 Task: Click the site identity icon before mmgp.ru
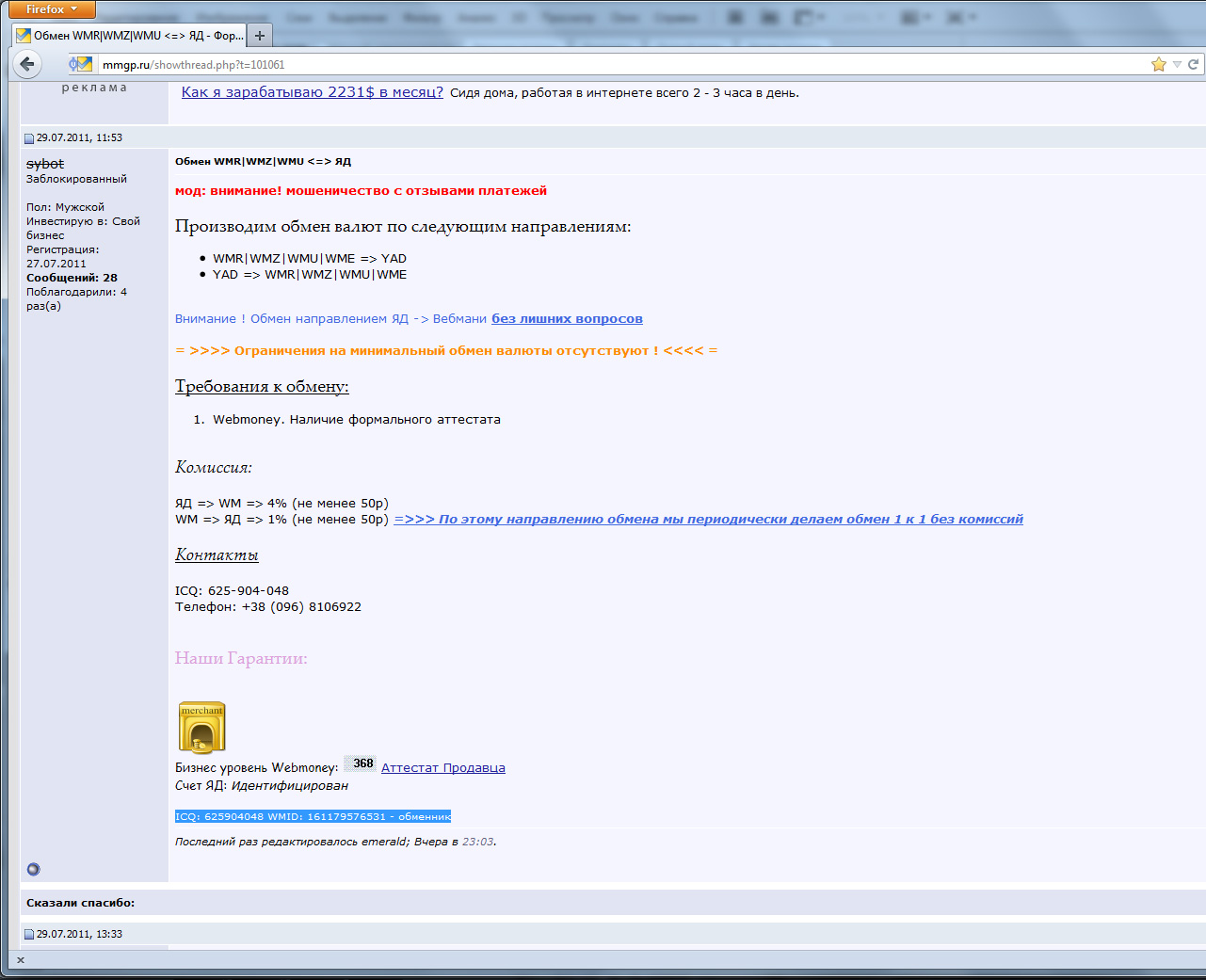(x=82, y=64)
